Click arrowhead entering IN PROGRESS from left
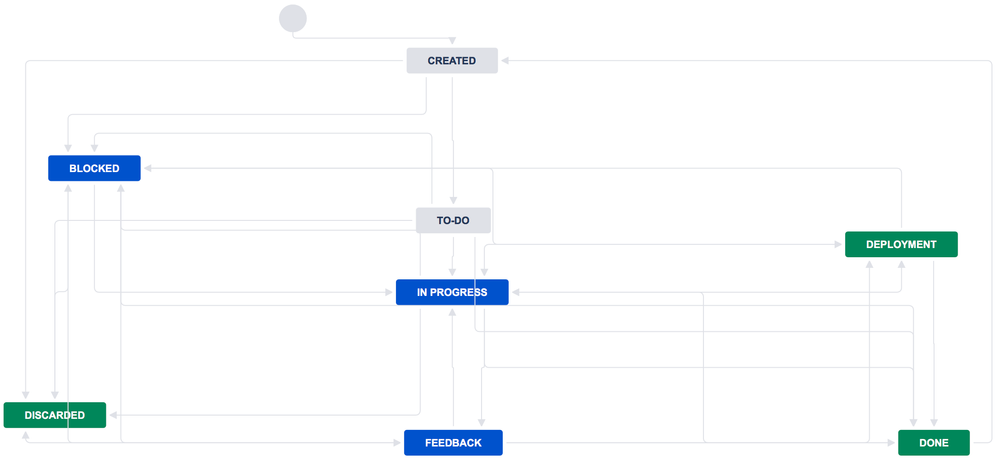Screen dimensions: 999x474 [389, 292]
